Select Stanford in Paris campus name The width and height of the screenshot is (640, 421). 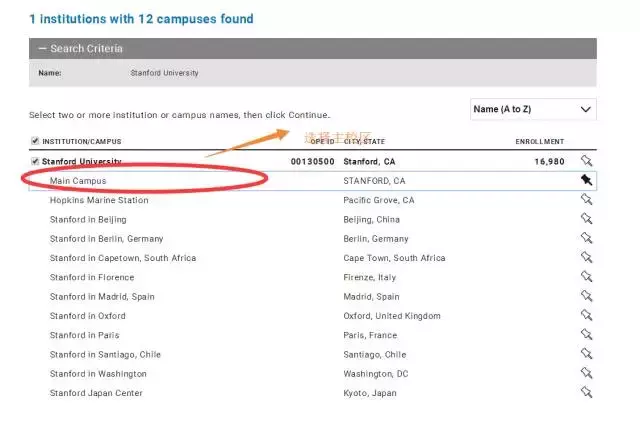(x=84, y=335)
